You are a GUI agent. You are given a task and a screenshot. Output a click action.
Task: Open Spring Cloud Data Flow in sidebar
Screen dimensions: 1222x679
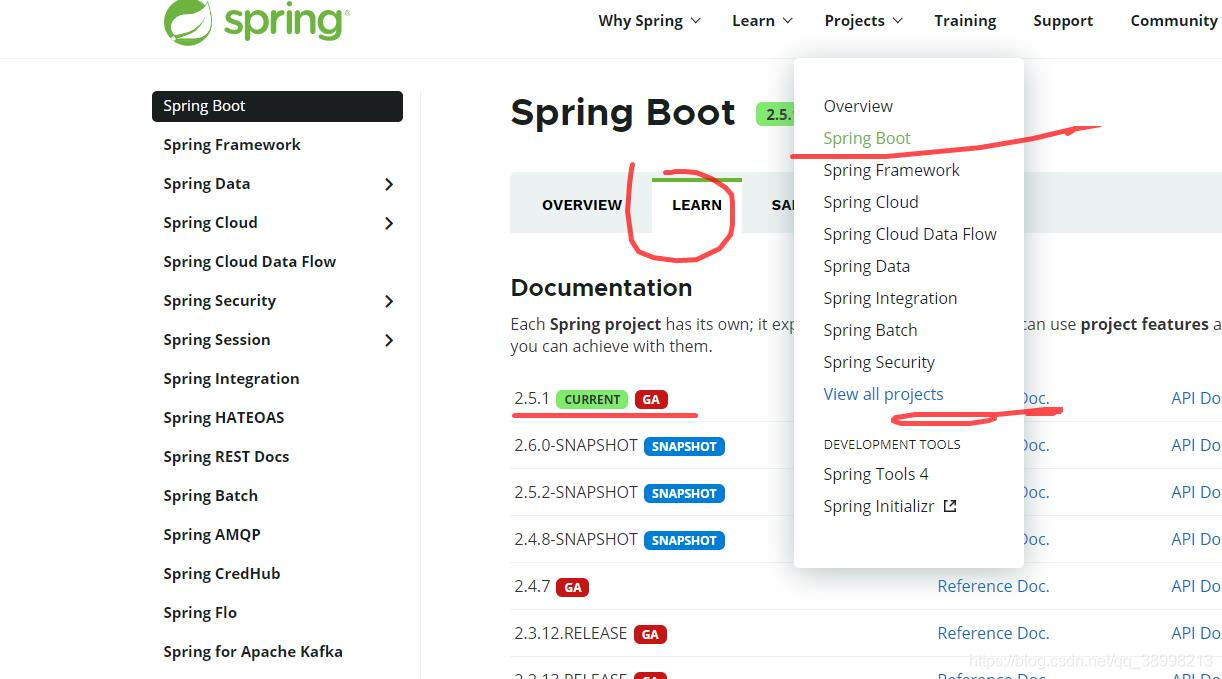pos(250,261)
